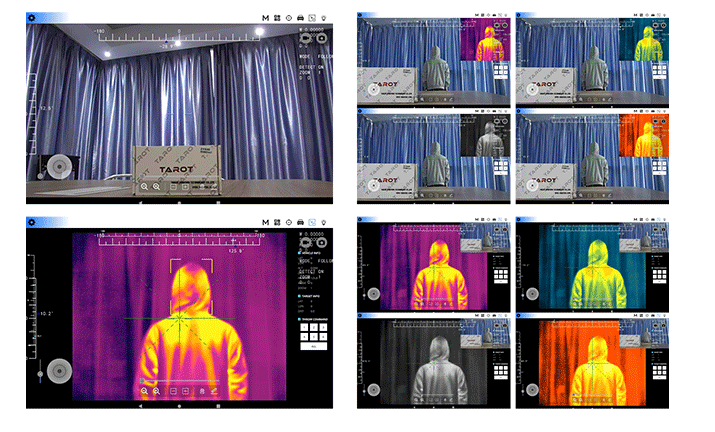Open the purple thermal inset in the small curtain view
715x432 pixels.
[485, 39]
